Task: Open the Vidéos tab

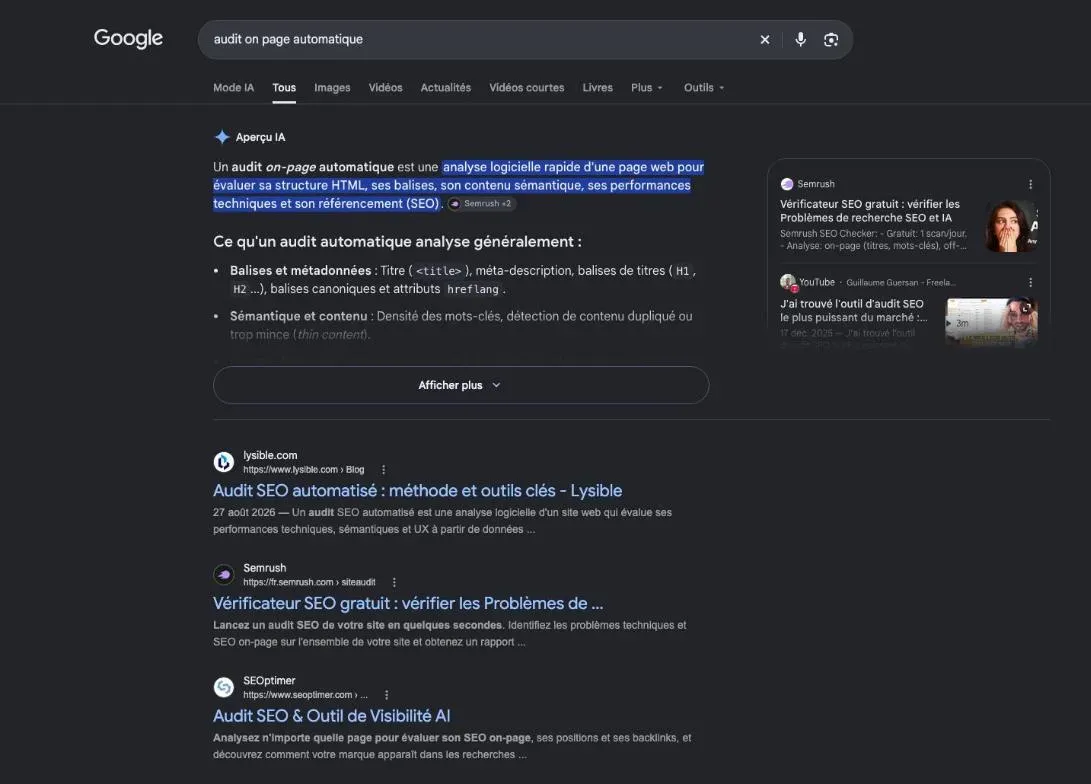Action: pos(385,88)
